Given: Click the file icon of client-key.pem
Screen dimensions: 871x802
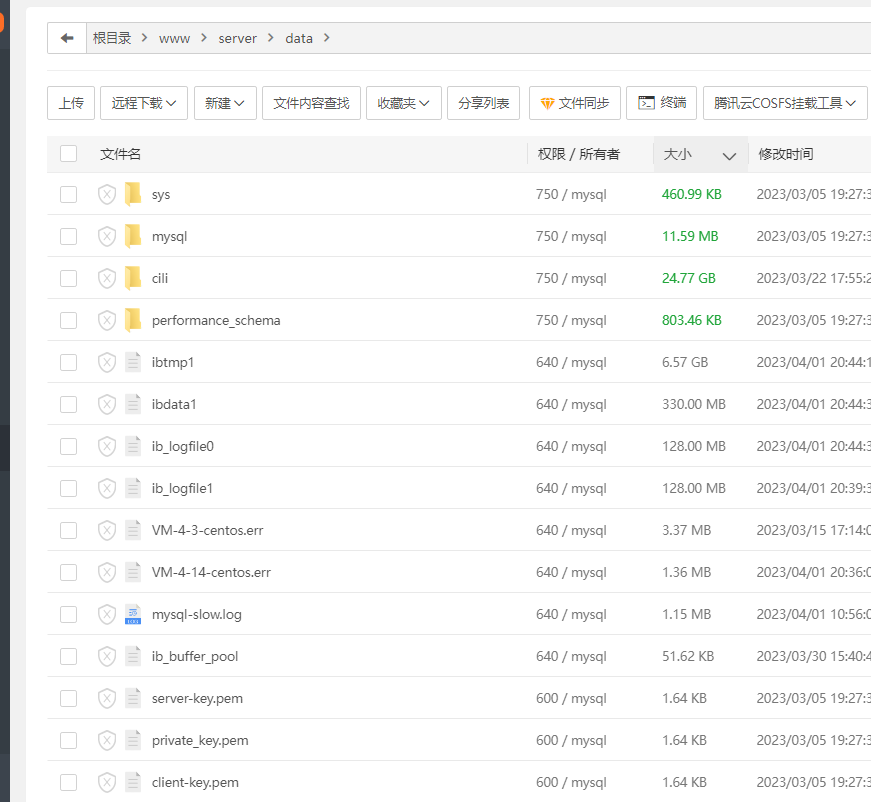Looking at the screenshot, I should coord(133,783).
